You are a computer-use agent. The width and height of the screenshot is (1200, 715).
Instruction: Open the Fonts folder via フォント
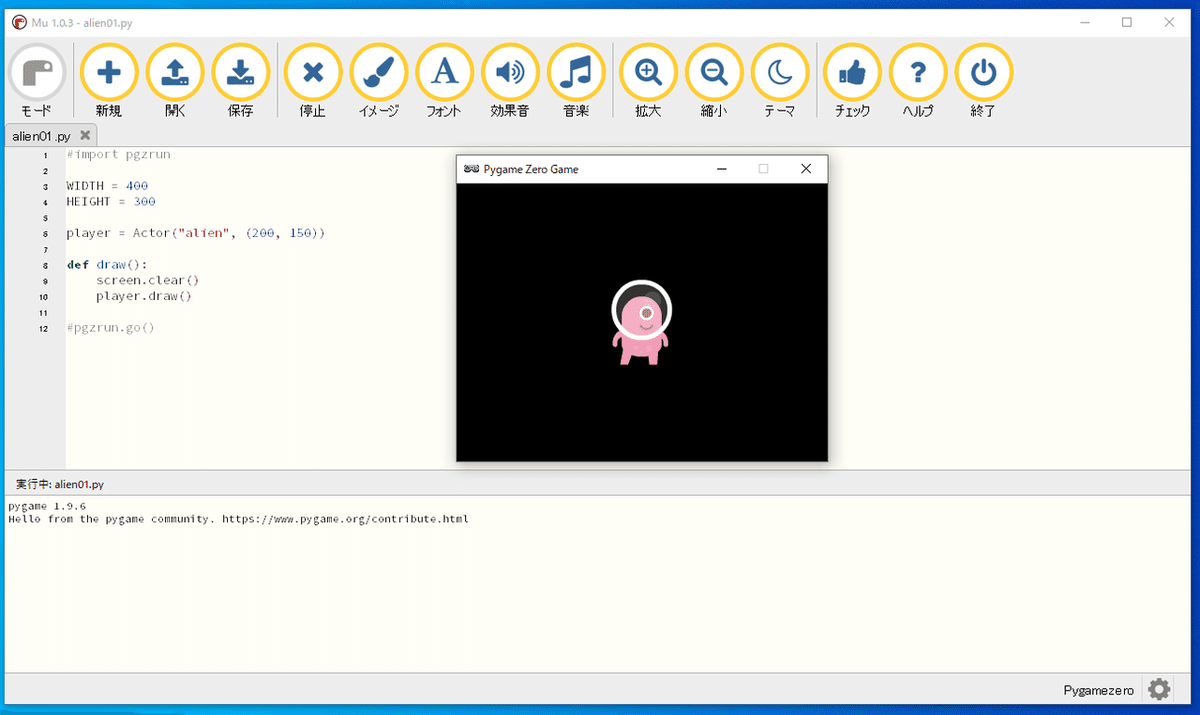coord(444,71)
